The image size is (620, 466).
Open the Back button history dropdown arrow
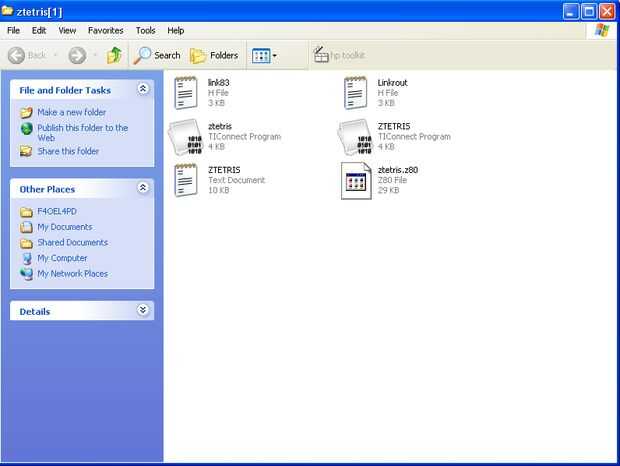coord(56,55)
